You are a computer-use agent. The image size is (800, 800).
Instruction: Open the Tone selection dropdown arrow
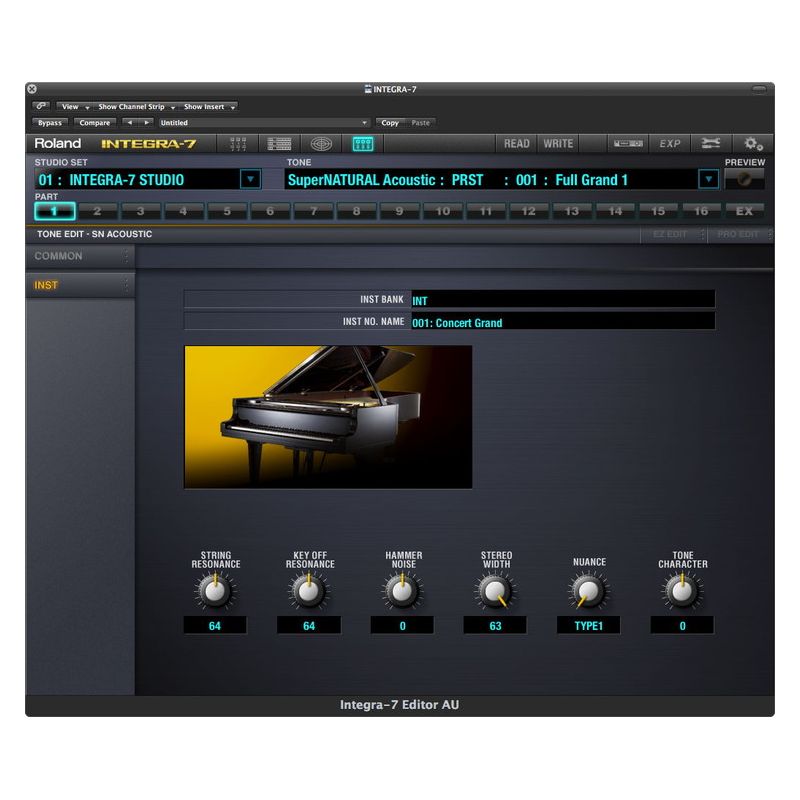(x=708, y=180)
